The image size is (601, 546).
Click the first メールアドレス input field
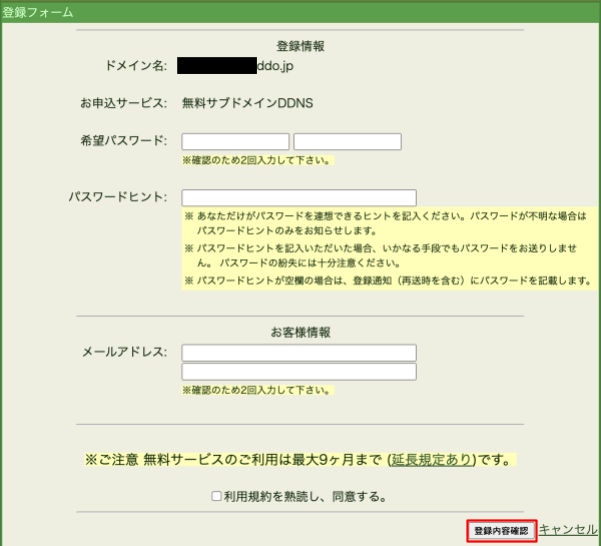coord(298,352)
